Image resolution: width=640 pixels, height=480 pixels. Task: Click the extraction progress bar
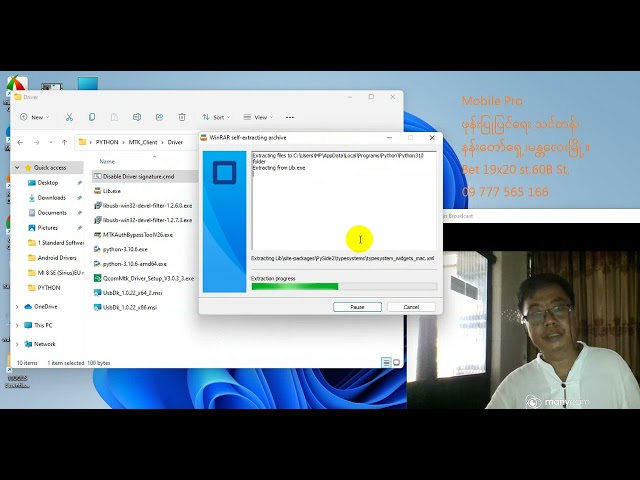pos(344,287)
